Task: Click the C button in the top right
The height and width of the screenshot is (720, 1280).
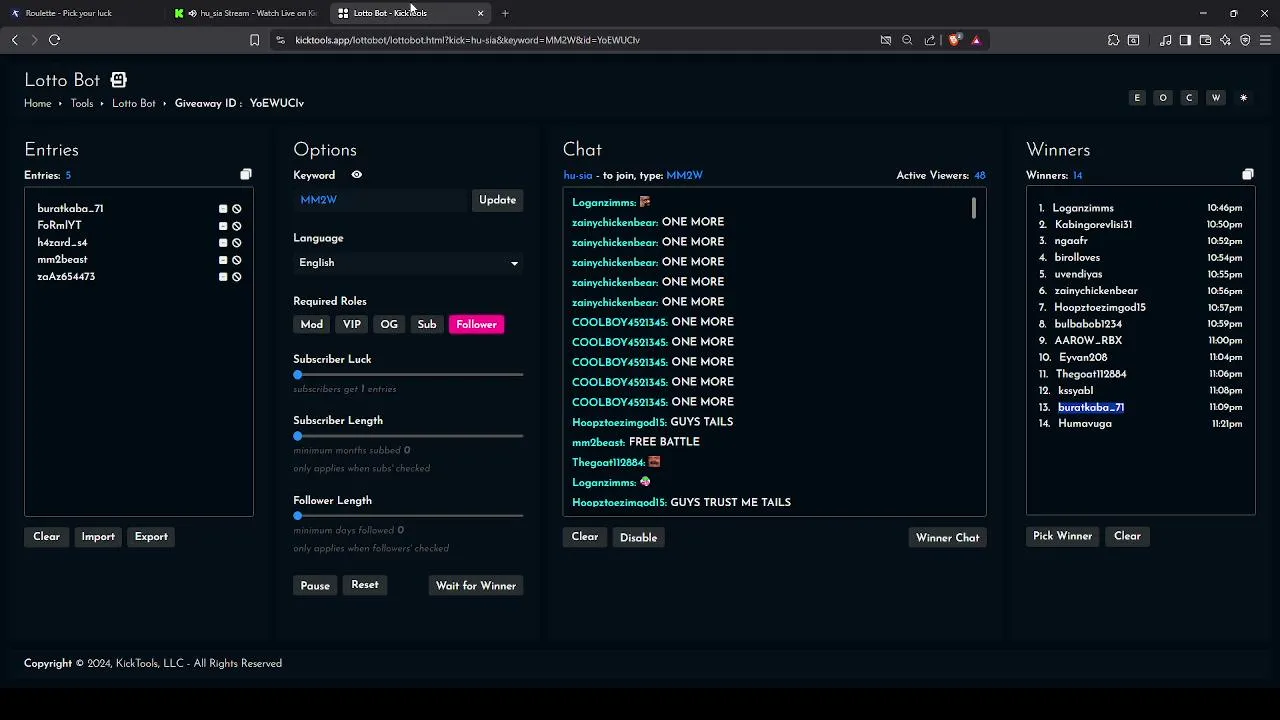Action: 1189,98
